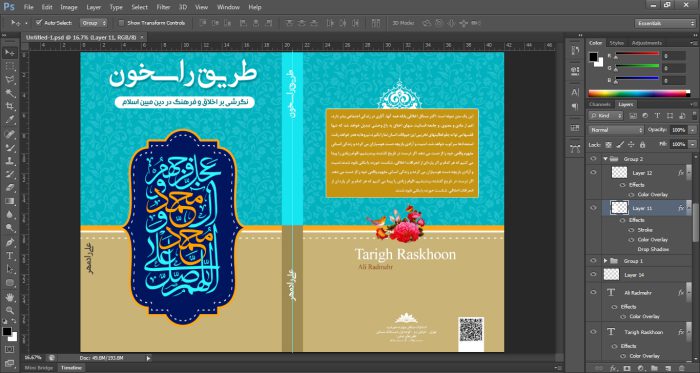Click the lock all icon
The image size is (700, 373).
642,145
